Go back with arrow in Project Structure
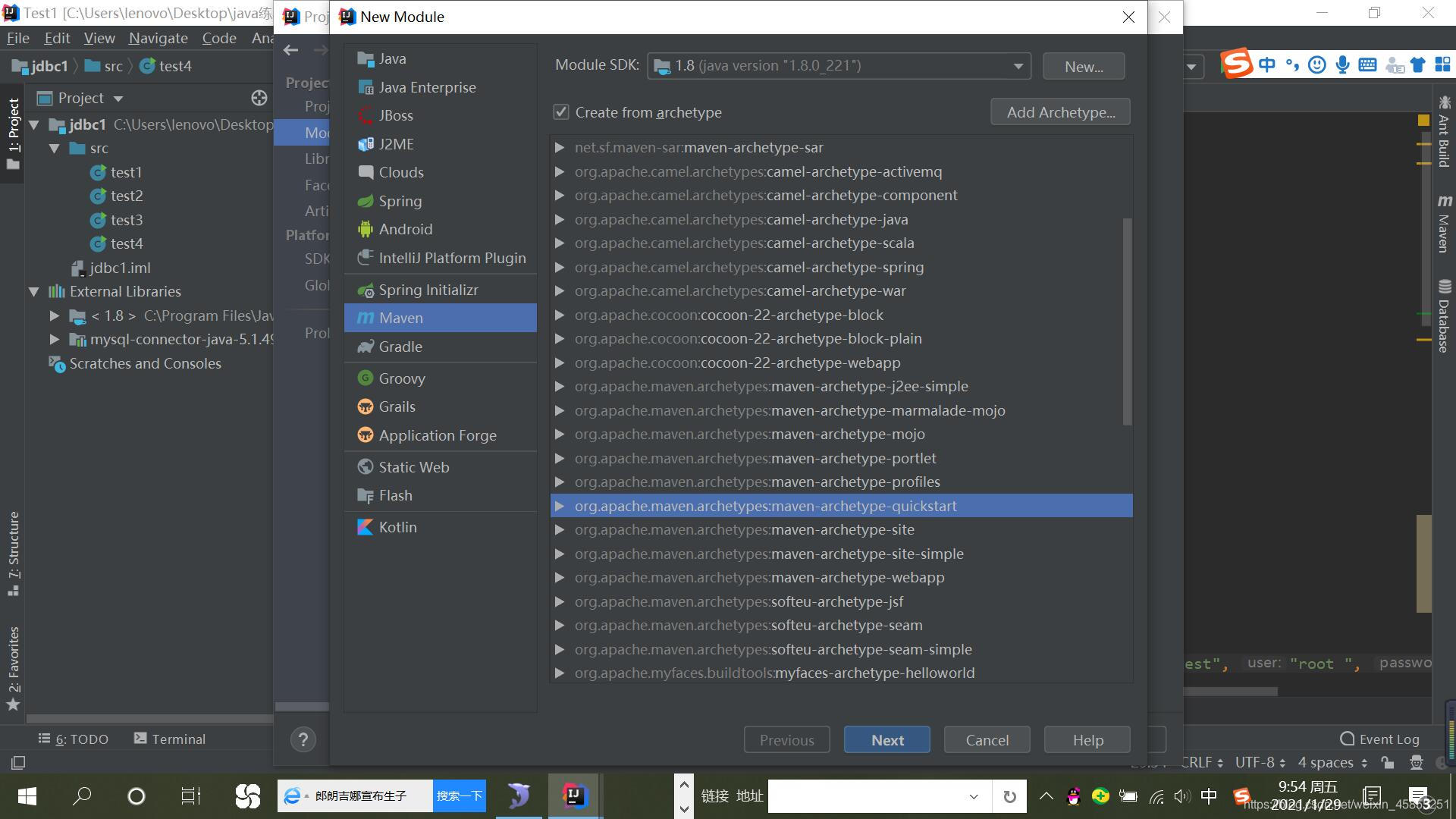The image size is (1456, 819). (x=291, y=50)
